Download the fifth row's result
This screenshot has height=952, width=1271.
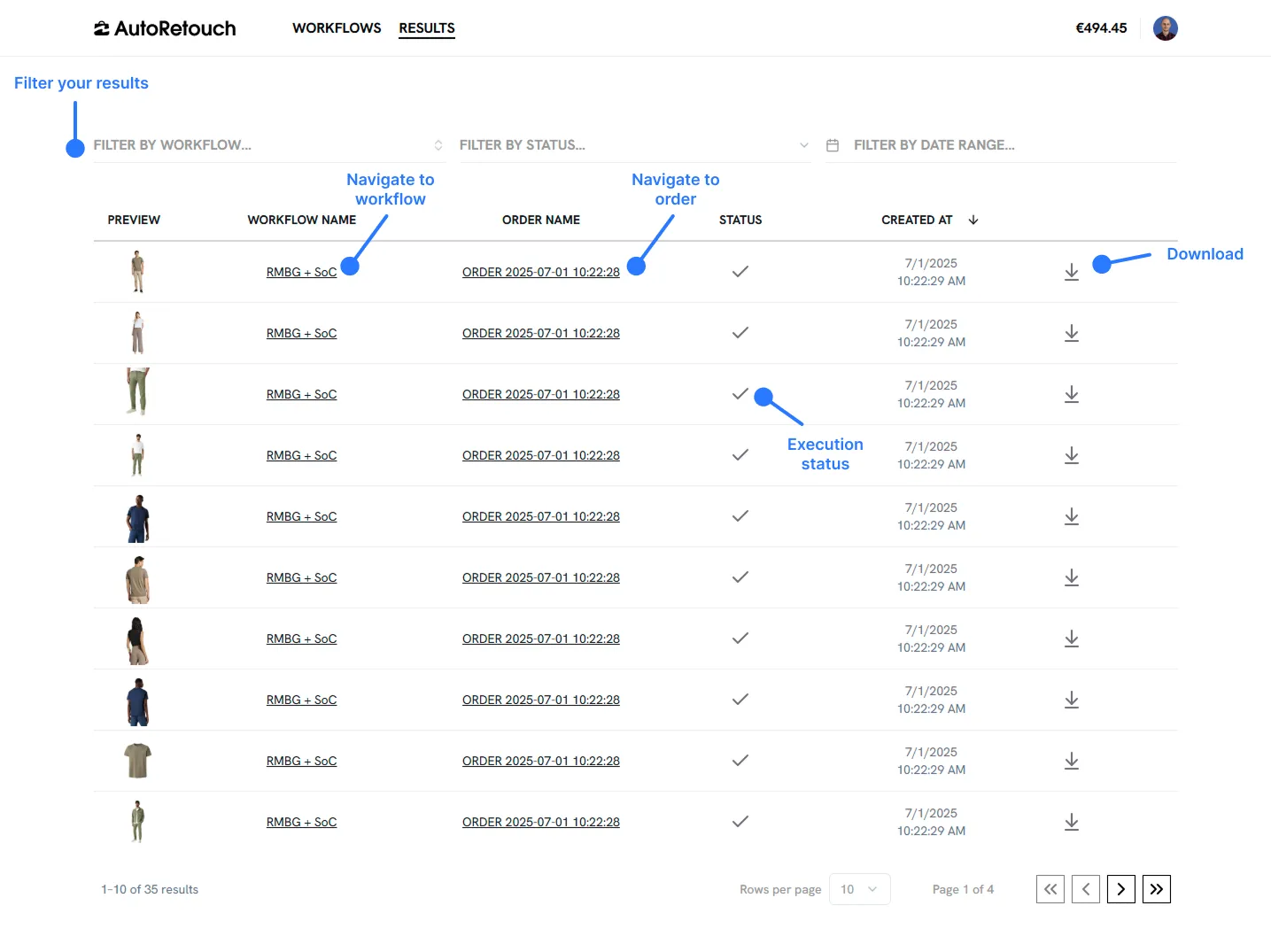pyautogui.click(x=1072, y=516)
